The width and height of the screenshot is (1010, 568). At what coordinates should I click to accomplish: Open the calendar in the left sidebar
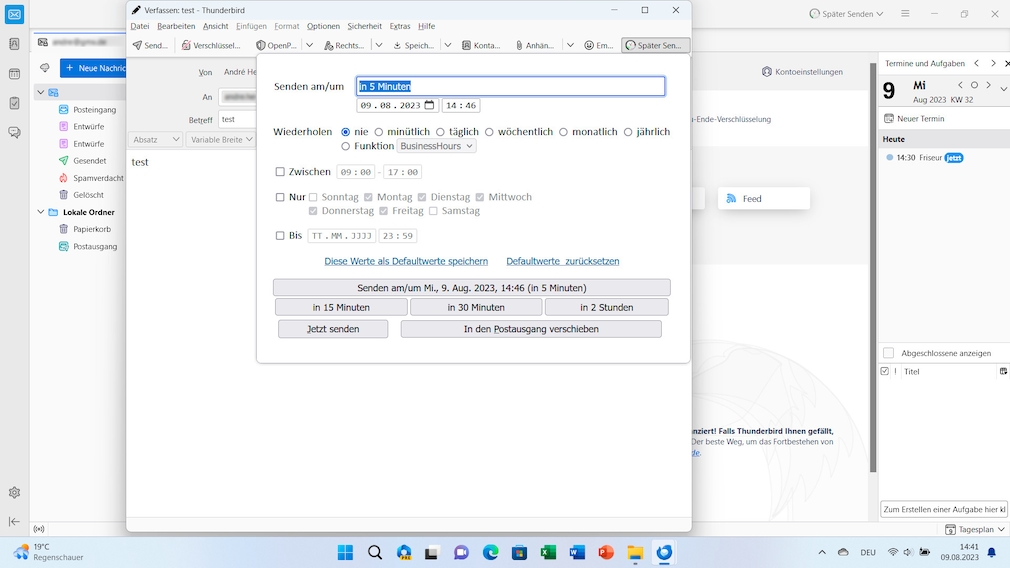14,74
